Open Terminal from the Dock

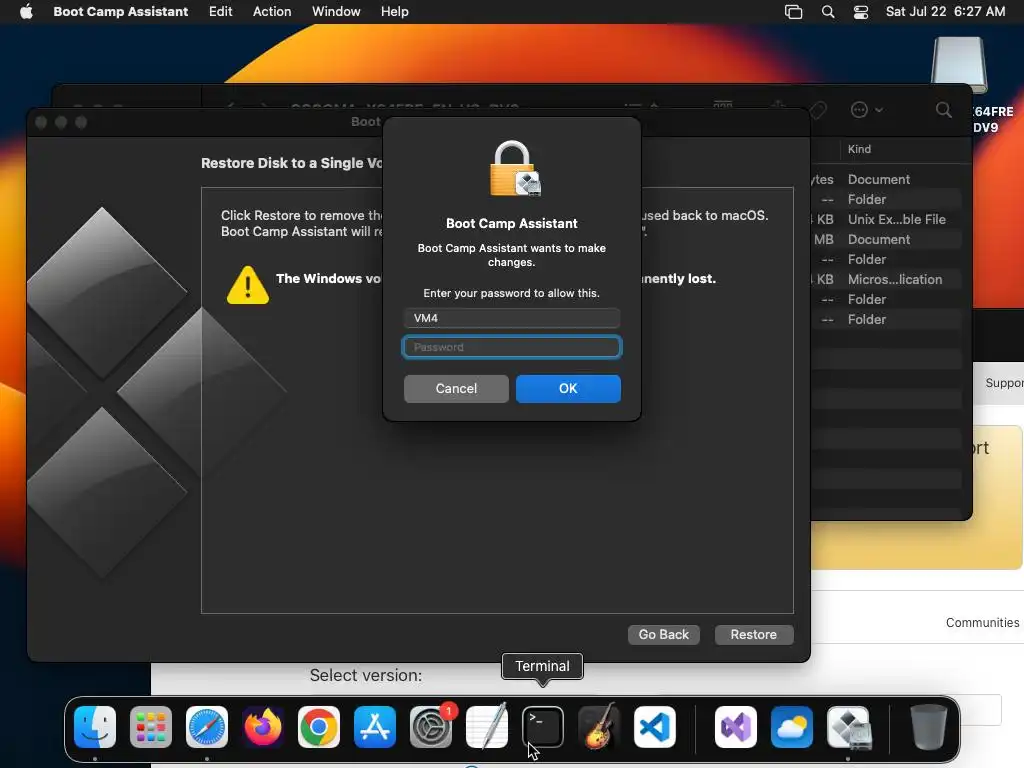(543, 727)
